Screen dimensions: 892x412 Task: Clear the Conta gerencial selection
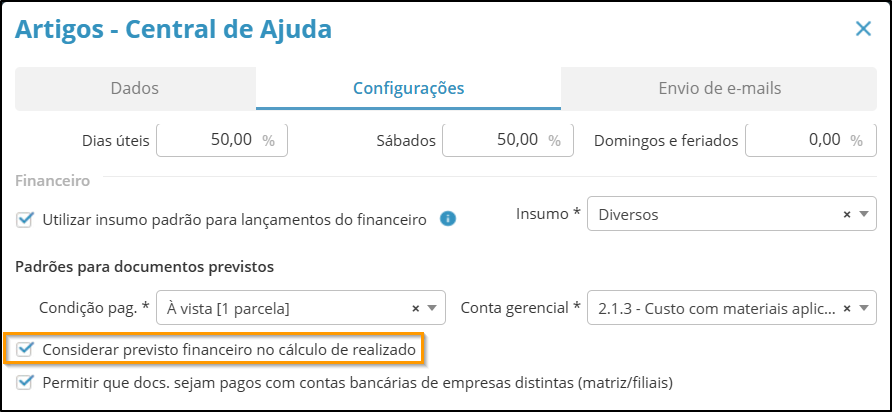tap(846, 308)
